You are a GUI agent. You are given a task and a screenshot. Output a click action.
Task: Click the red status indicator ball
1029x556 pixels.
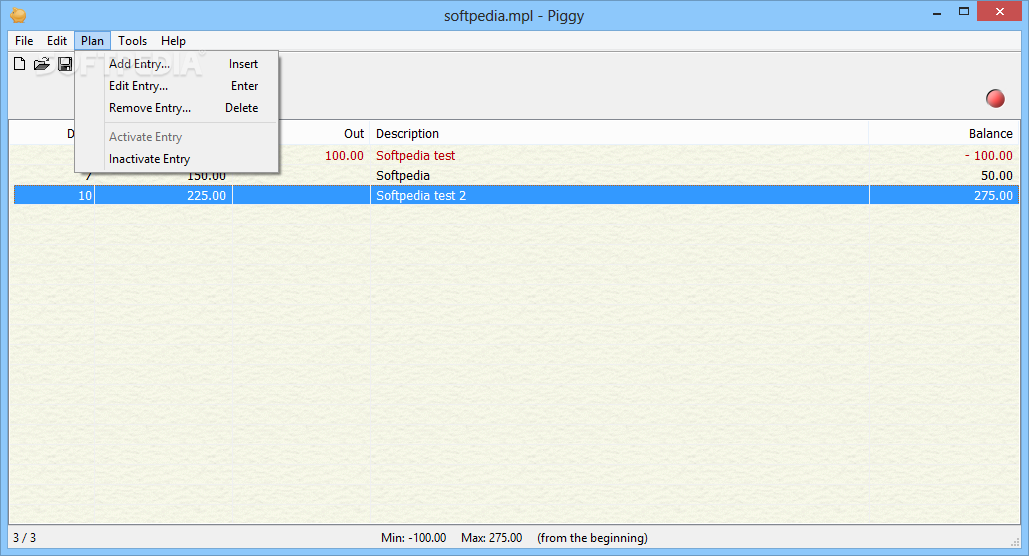[x=995, y=98]
